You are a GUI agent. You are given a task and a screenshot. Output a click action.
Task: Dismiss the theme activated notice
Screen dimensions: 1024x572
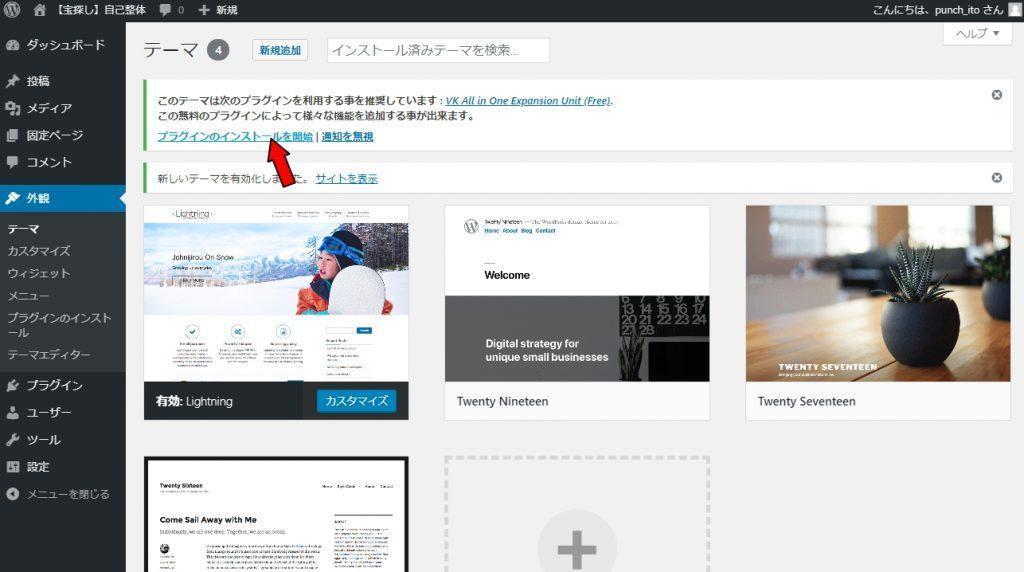[997, 178]
